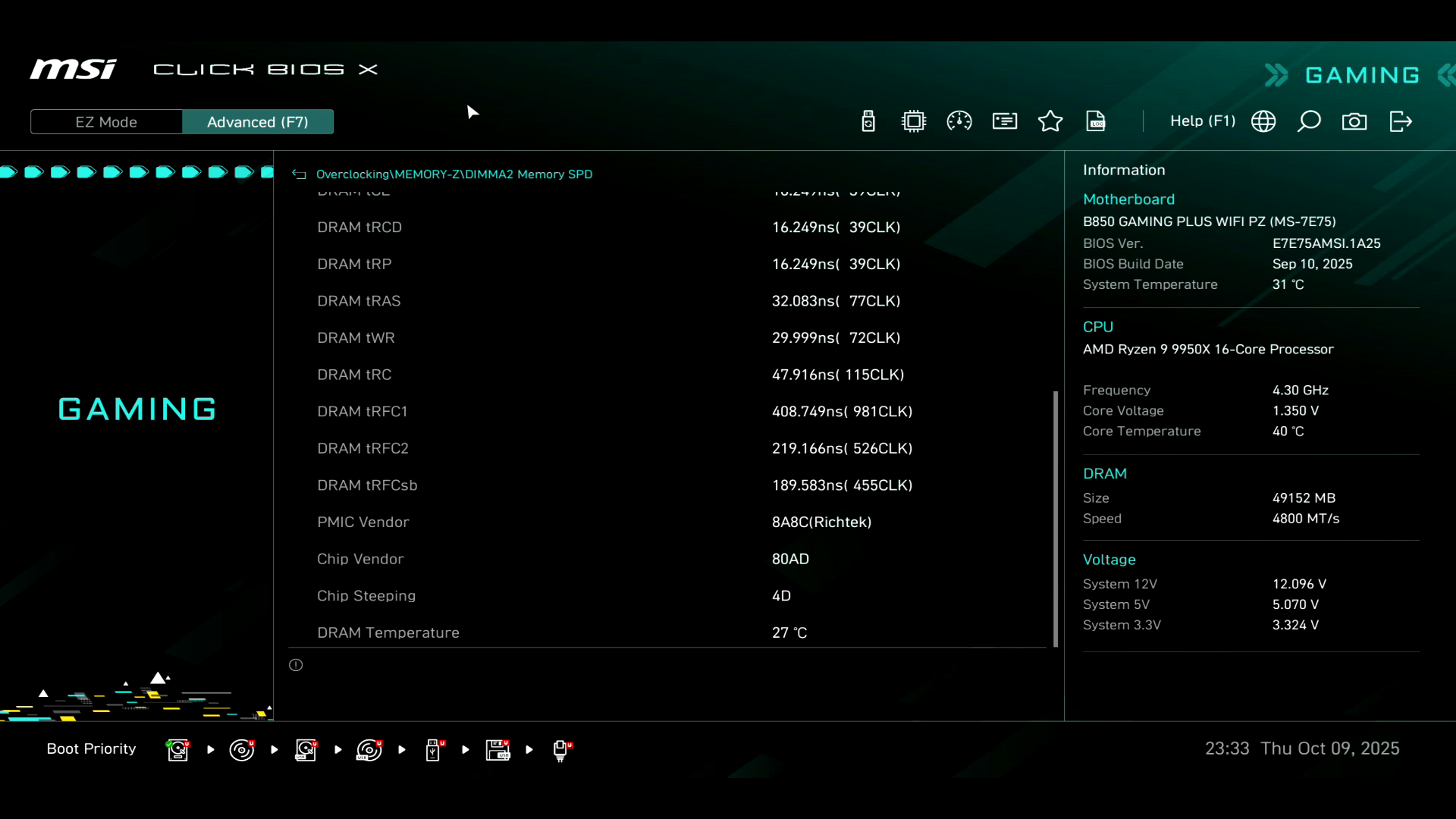The image size is (1456, 819).
Task: Select the Advanced (F7) mode tab
Action: pos(258,122)
